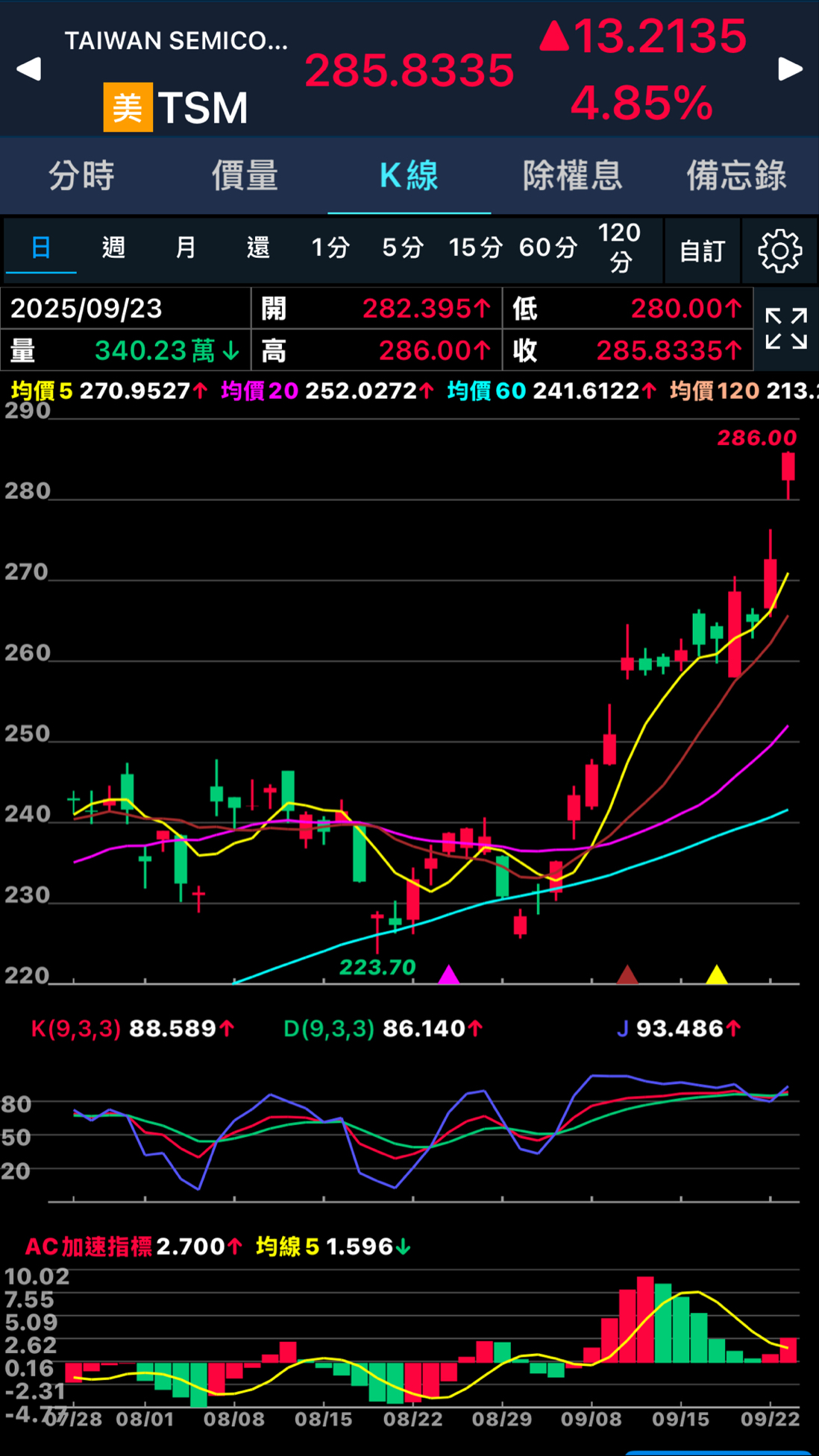Tap K(9,3,3) indicator label
Viewport: 819px width, 1456px height.
click(75, 1029)
